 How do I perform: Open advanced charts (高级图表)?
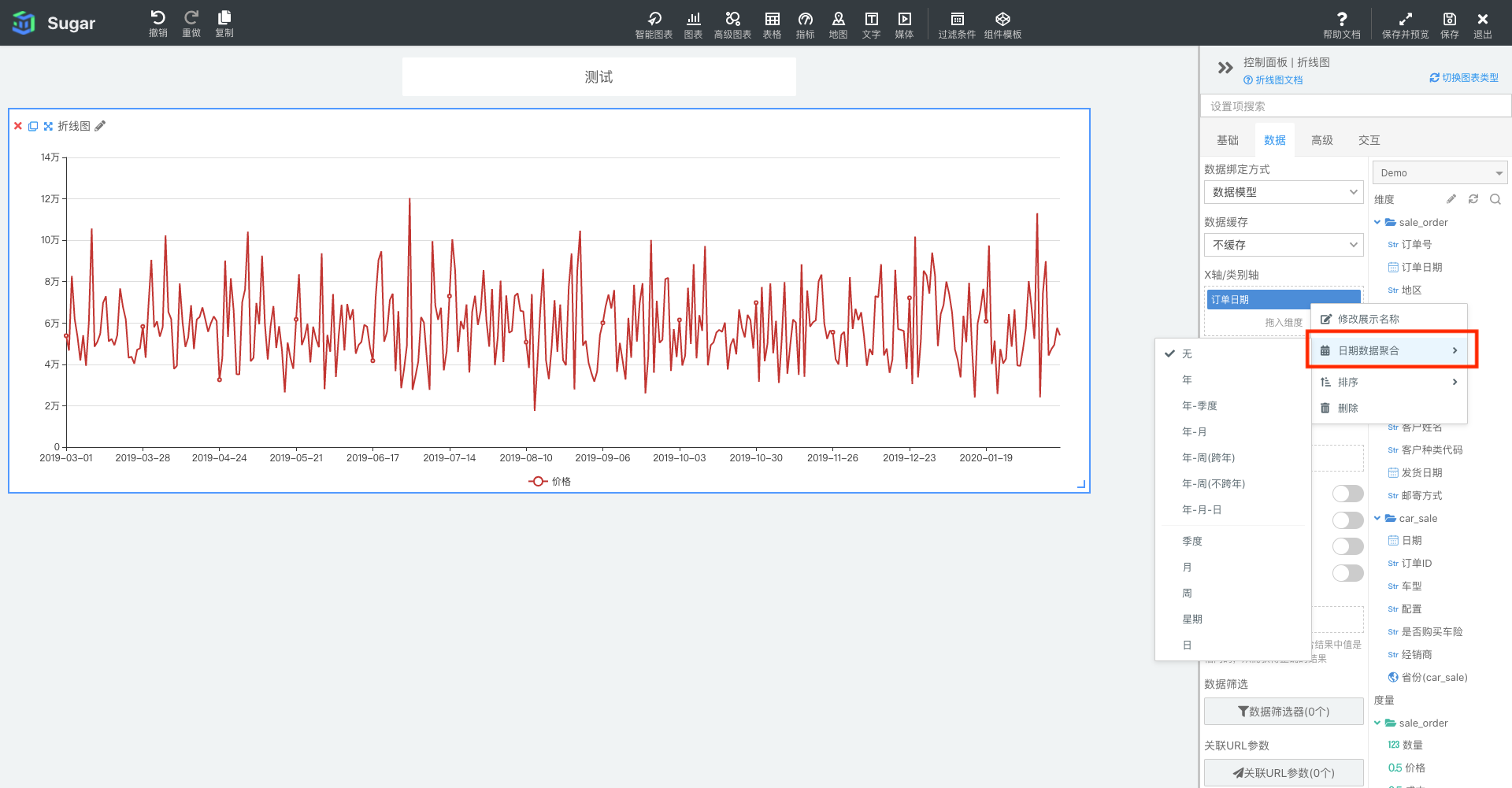(x=732, y=24)
